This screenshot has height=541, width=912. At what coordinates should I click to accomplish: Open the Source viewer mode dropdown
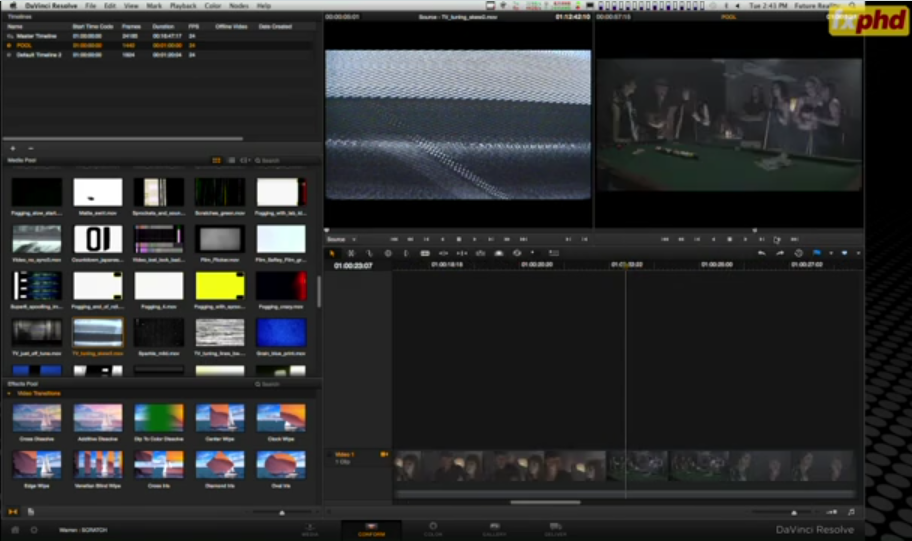pos(341,239)
